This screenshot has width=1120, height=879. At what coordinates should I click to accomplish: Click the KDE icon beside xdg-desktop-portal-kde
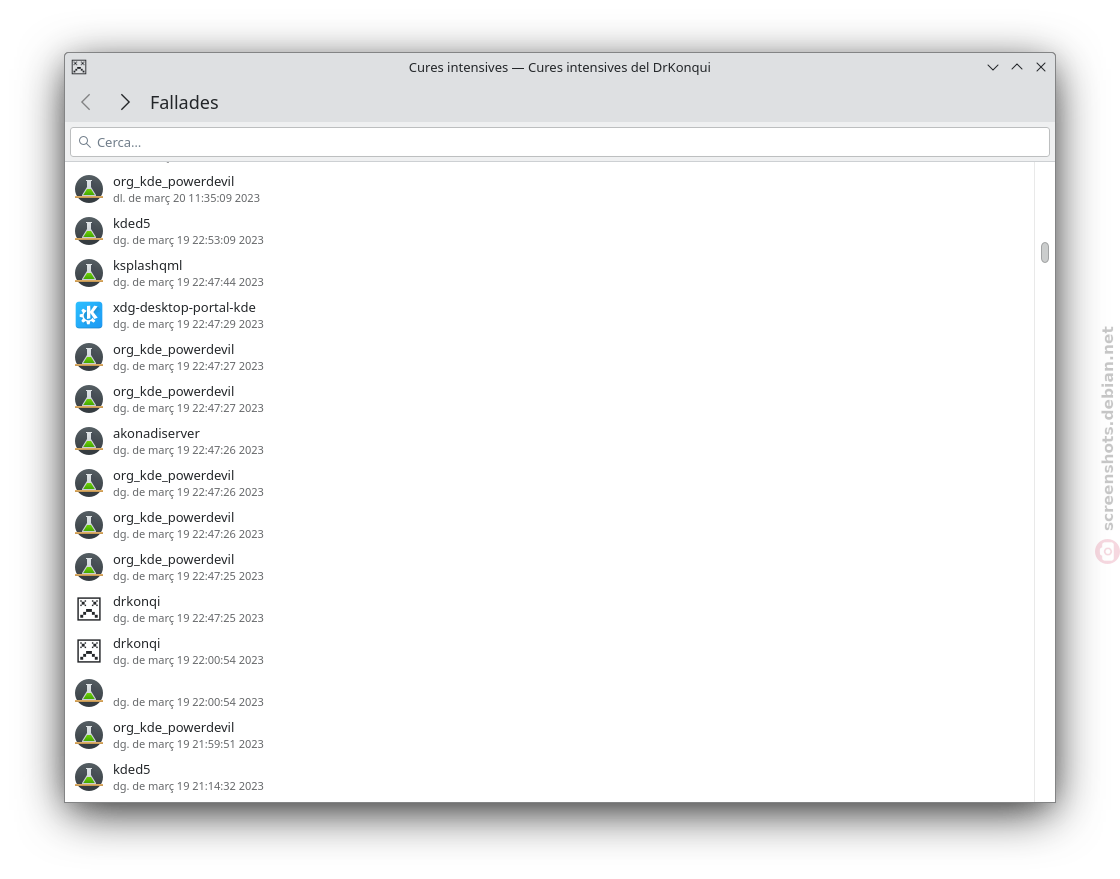coord(89,315)
